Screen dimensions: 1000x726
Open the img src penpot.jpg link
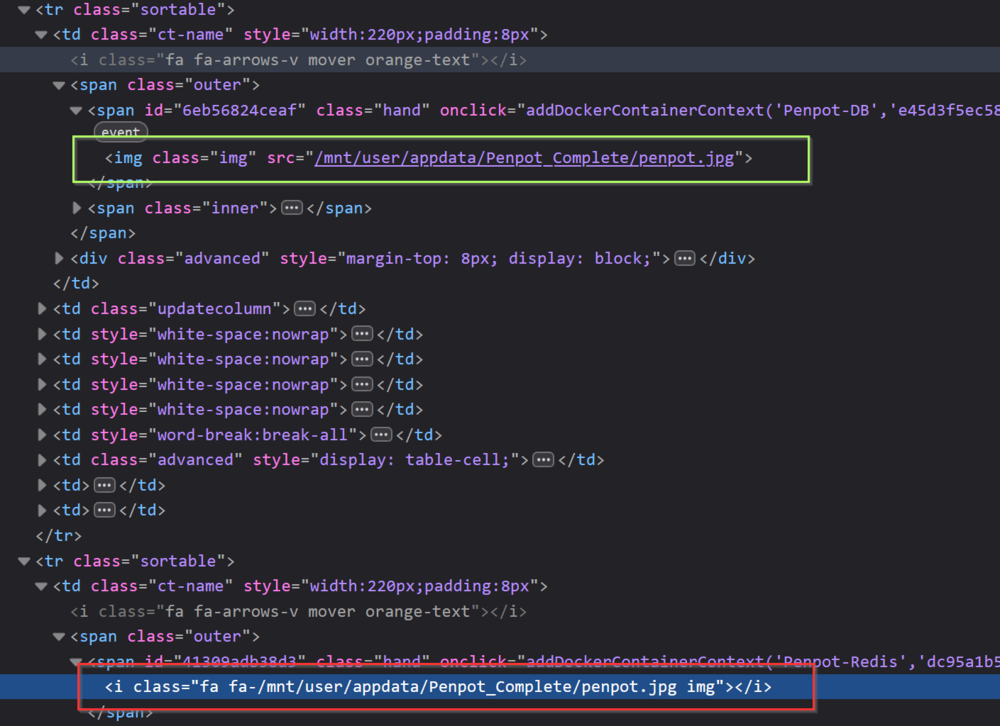524,158
